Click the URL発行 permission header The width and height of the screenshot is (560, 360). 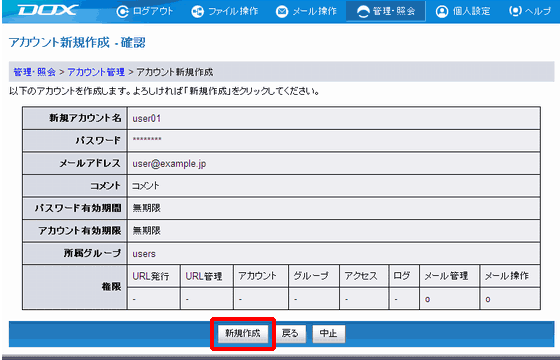[x=151, y=276]
